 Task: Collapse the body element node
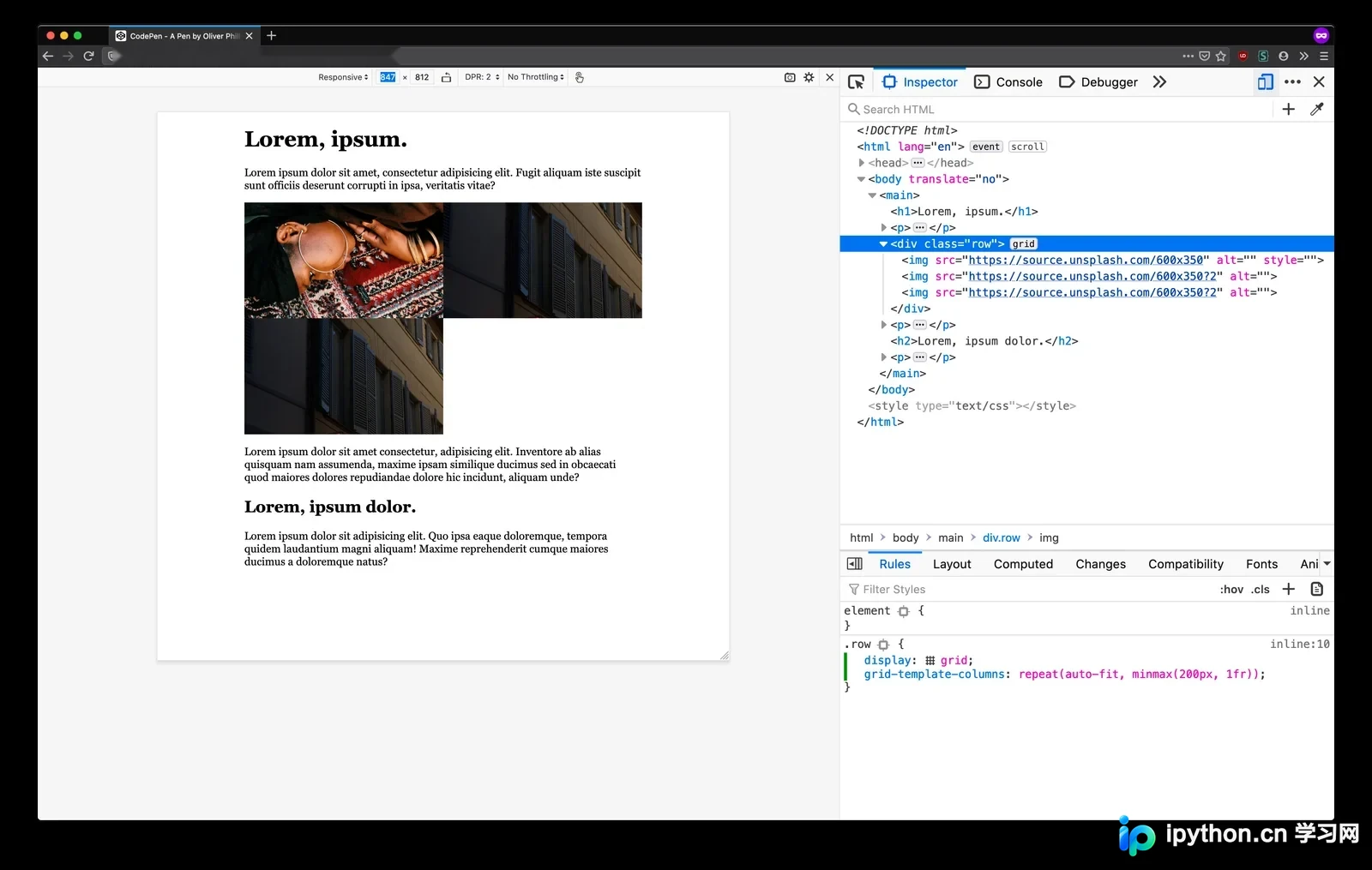tap(861, 179)
